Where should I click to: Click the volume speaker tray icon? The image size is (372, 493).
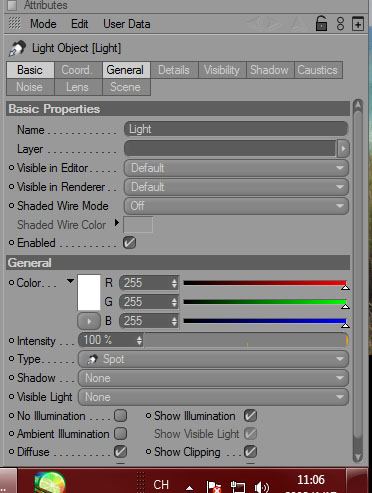tap(262, 487)
